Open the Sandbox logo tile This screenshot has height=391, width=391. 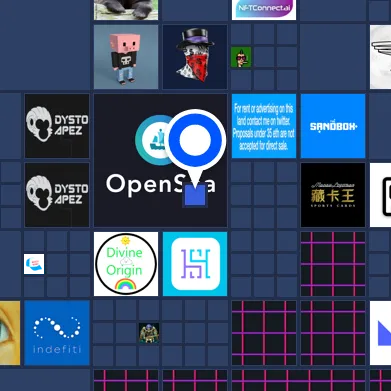pyautogui.click(x=333, y=126)
